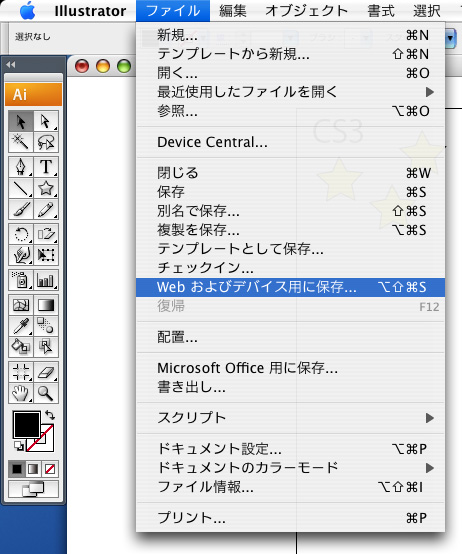Select the Zoom magnifier tool
Image resolution: width=462 pixels, height=554 pixels.
coord(46,393)
